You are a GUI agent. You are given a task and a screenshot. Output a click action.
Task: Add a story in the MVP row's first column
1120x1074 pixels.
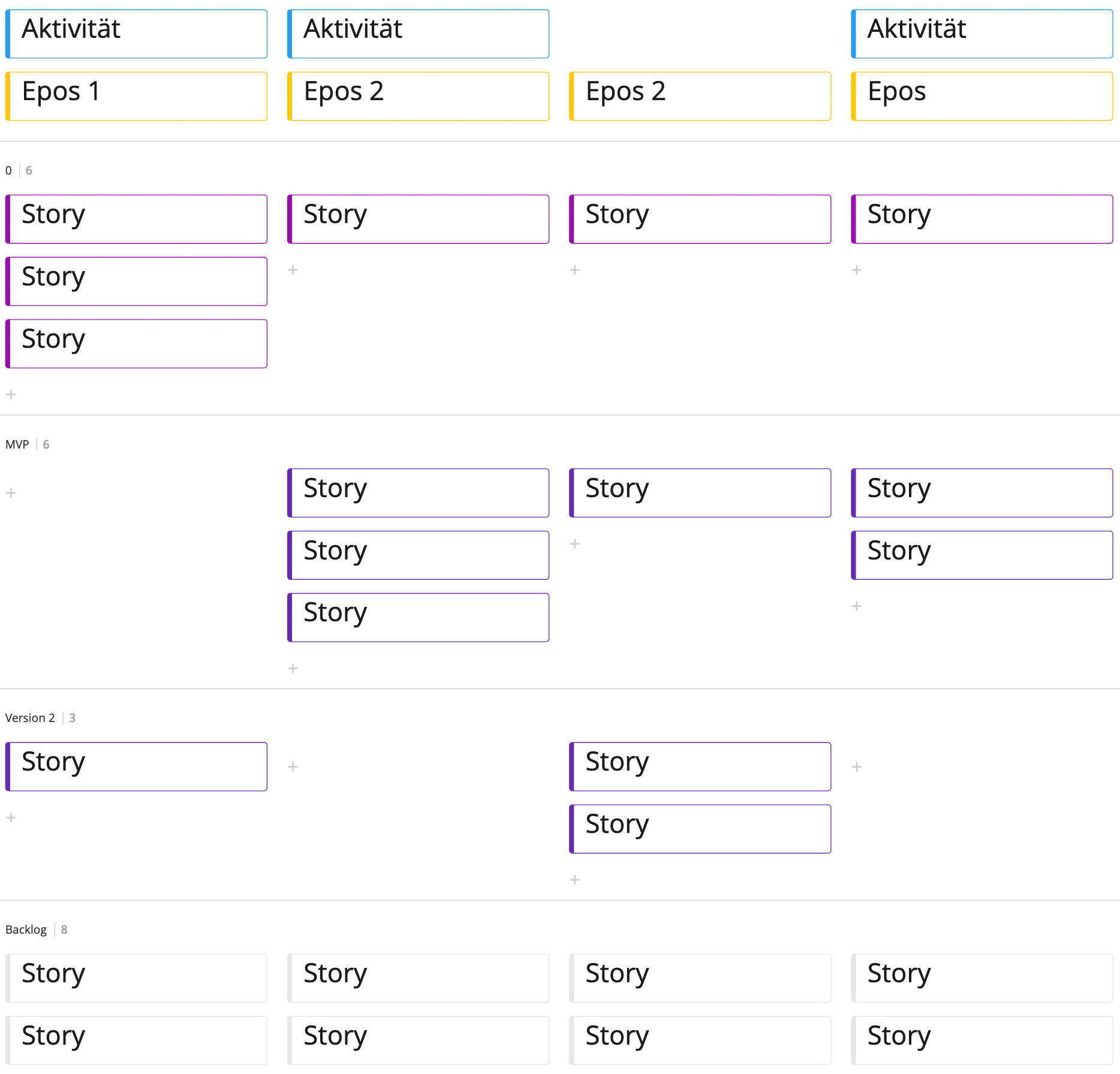10,492
